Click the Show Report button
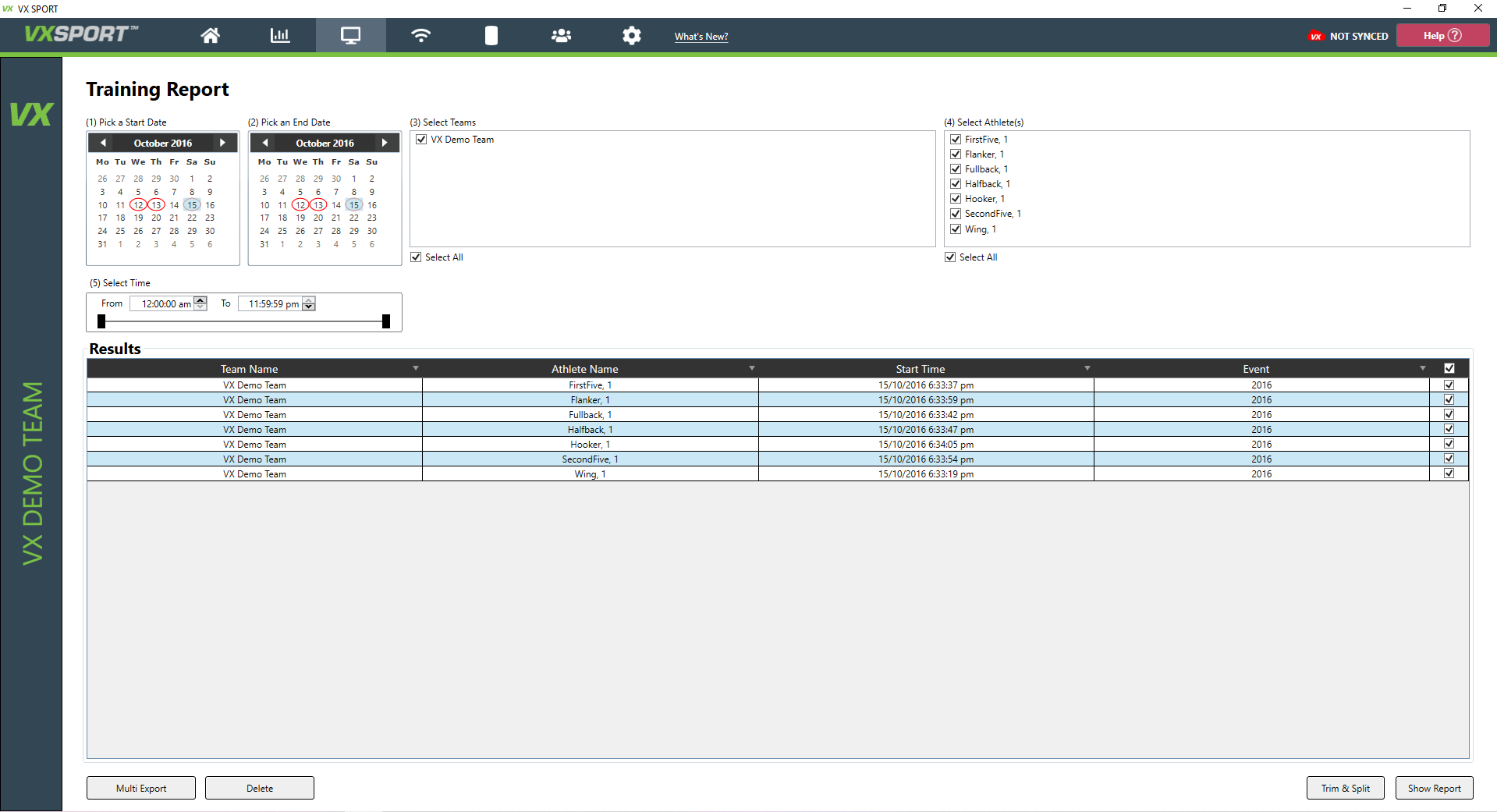The height and width of the screenshot is (812, 1497). [1435, 788]
